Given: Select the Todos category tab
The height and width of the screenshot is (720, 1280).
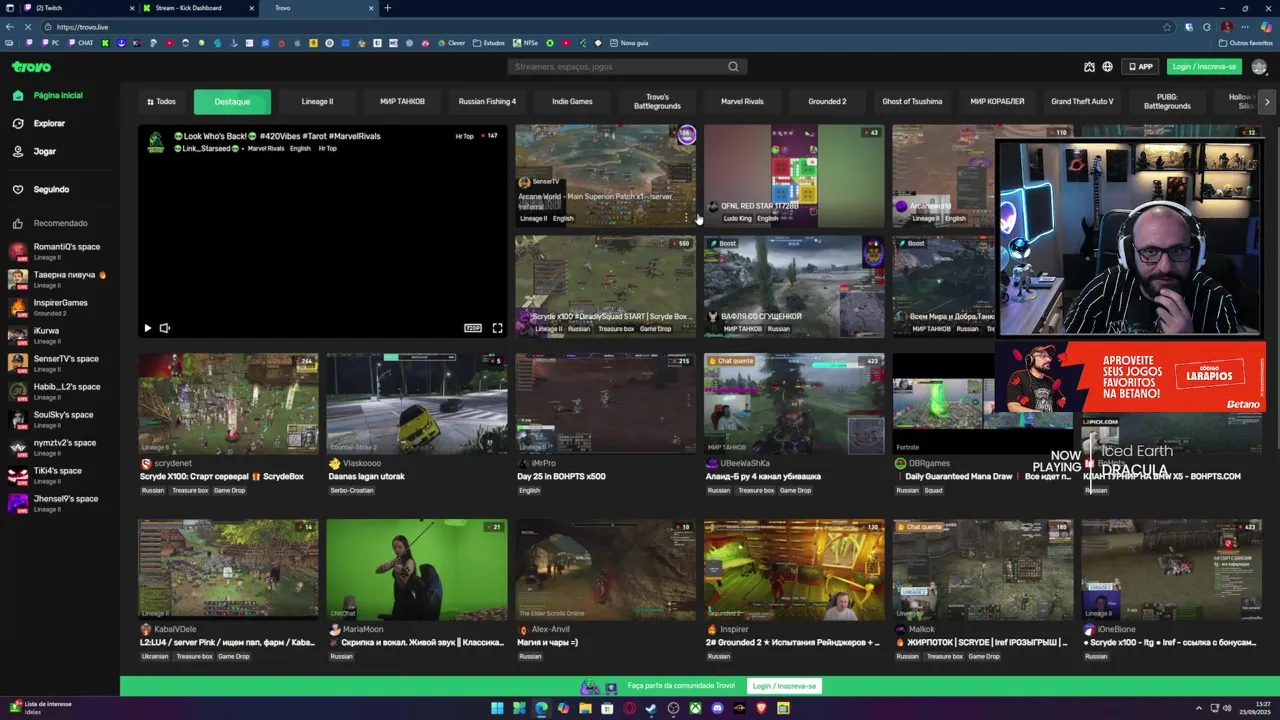Looking at the screenshot, I should coord(161,101).
